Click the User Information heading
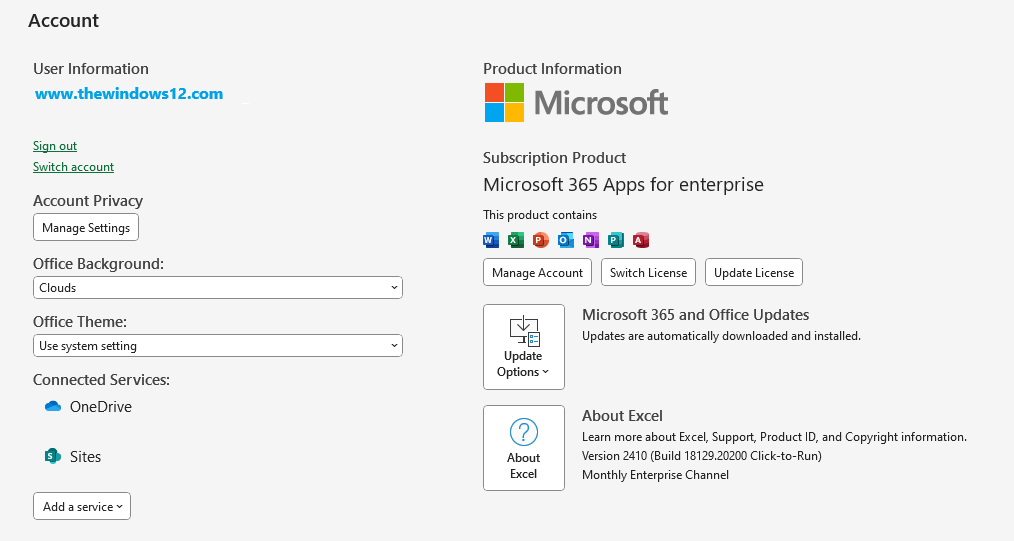1014x541 pixels. [91, 69]
